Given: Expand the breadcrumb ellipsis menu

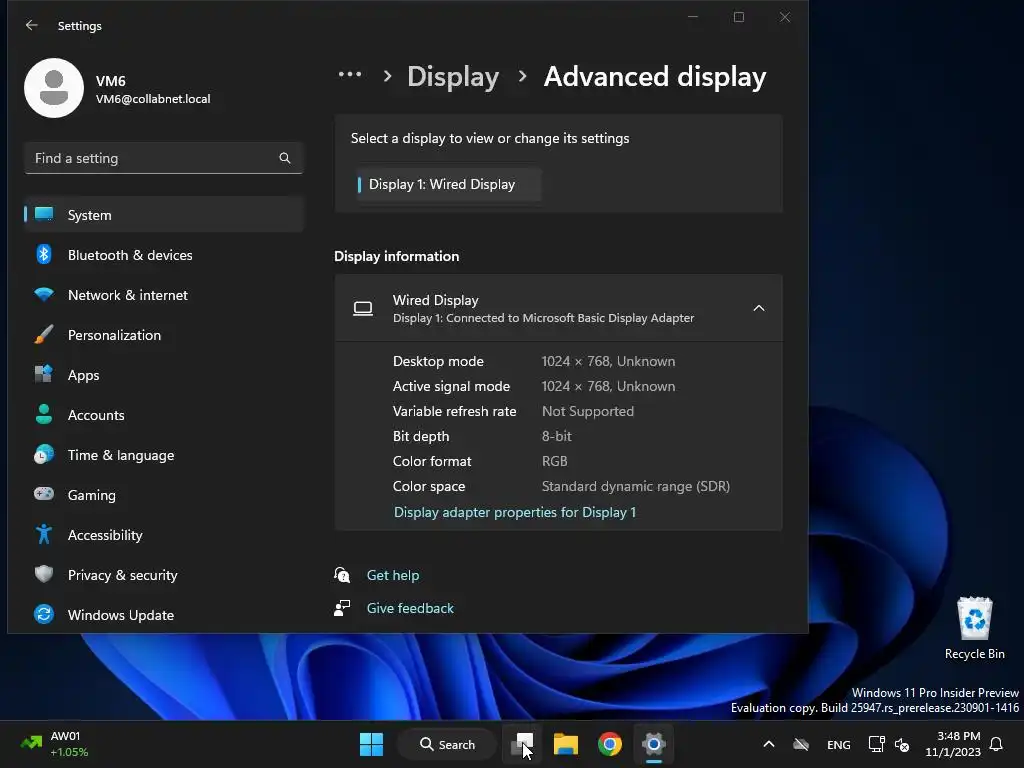Looking at the screenshot, I should (350, 75).
